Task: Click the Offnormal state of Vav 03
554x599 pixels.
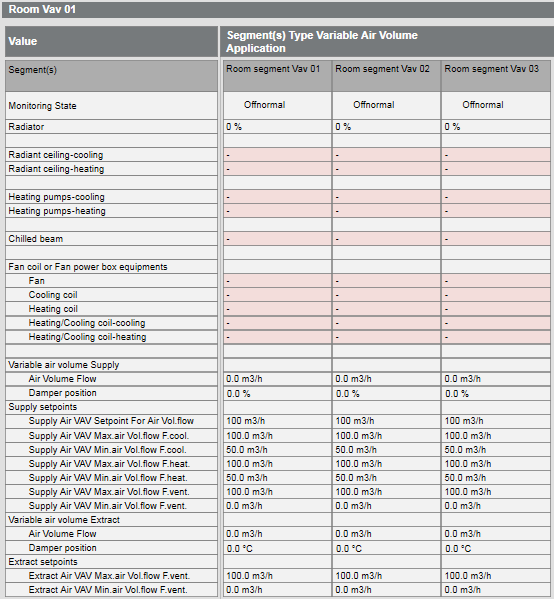Action: pyautogui.click(x=483, y=105)
